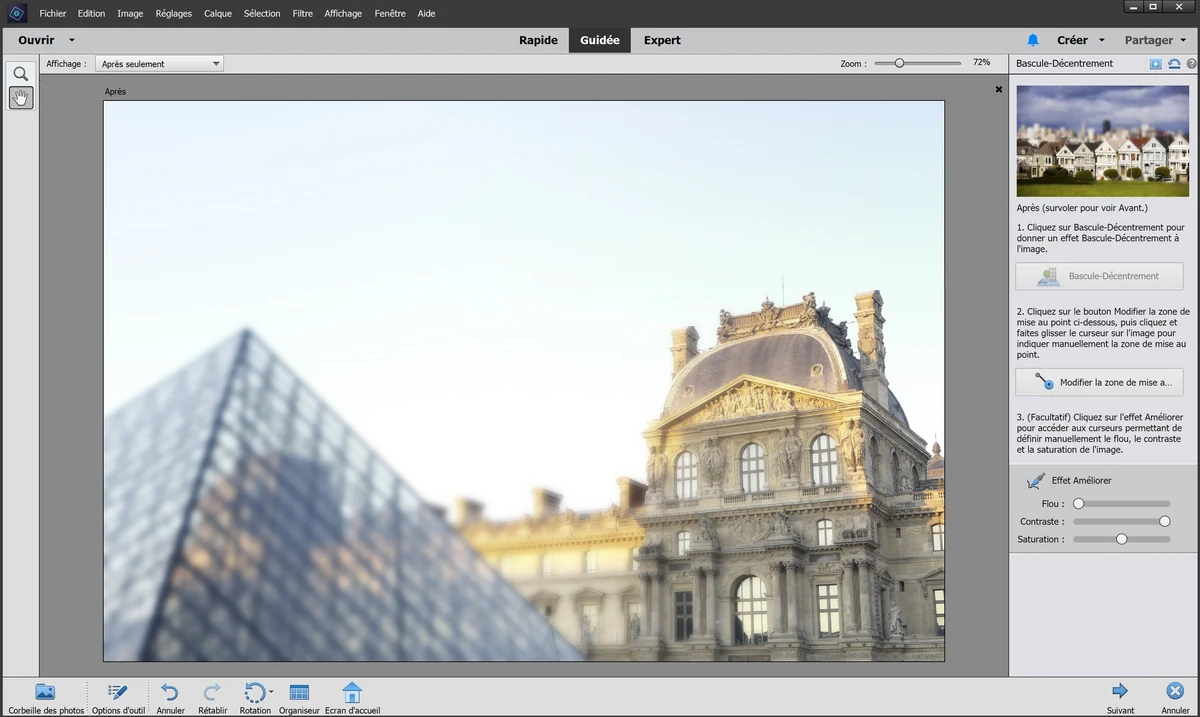Open the Affichage view dropdown
Viewport: 1200px width, 717px height.
[x=159, y=64]
